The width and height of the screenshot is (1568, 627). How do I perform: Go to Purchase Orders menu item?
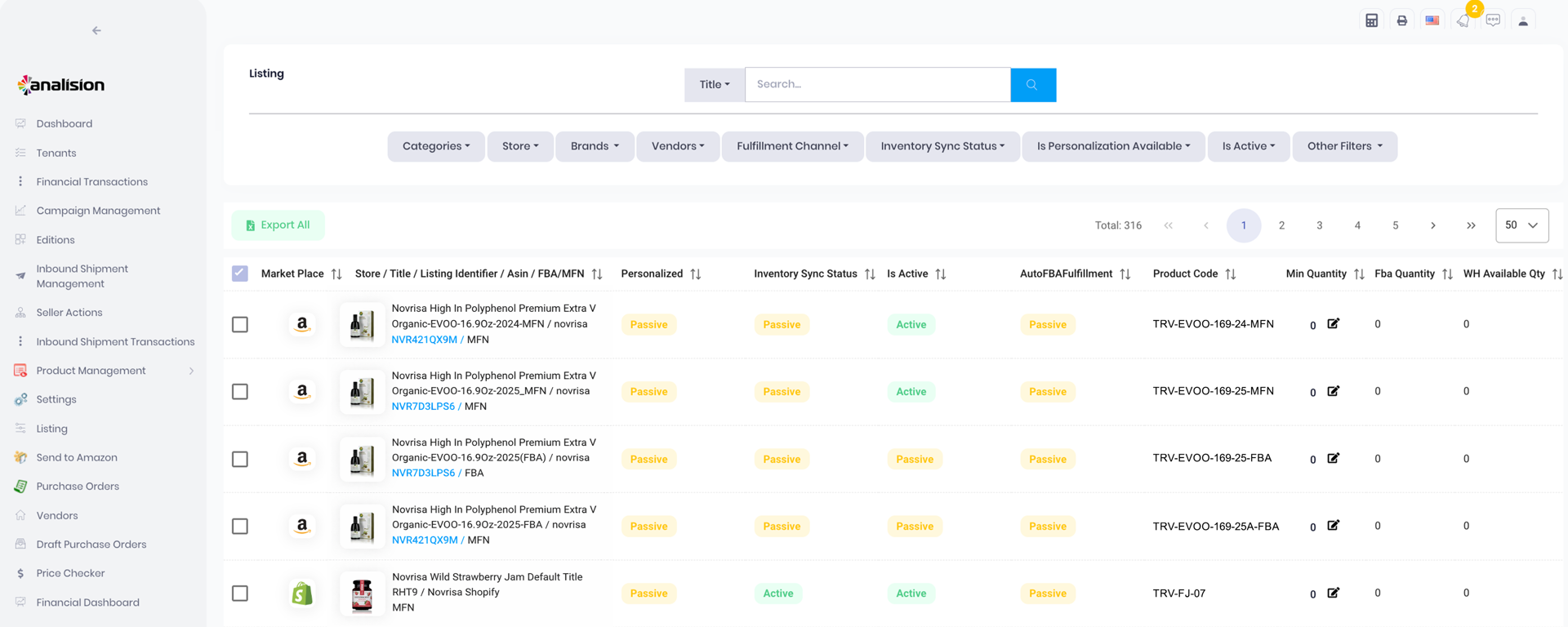point(78,487)
